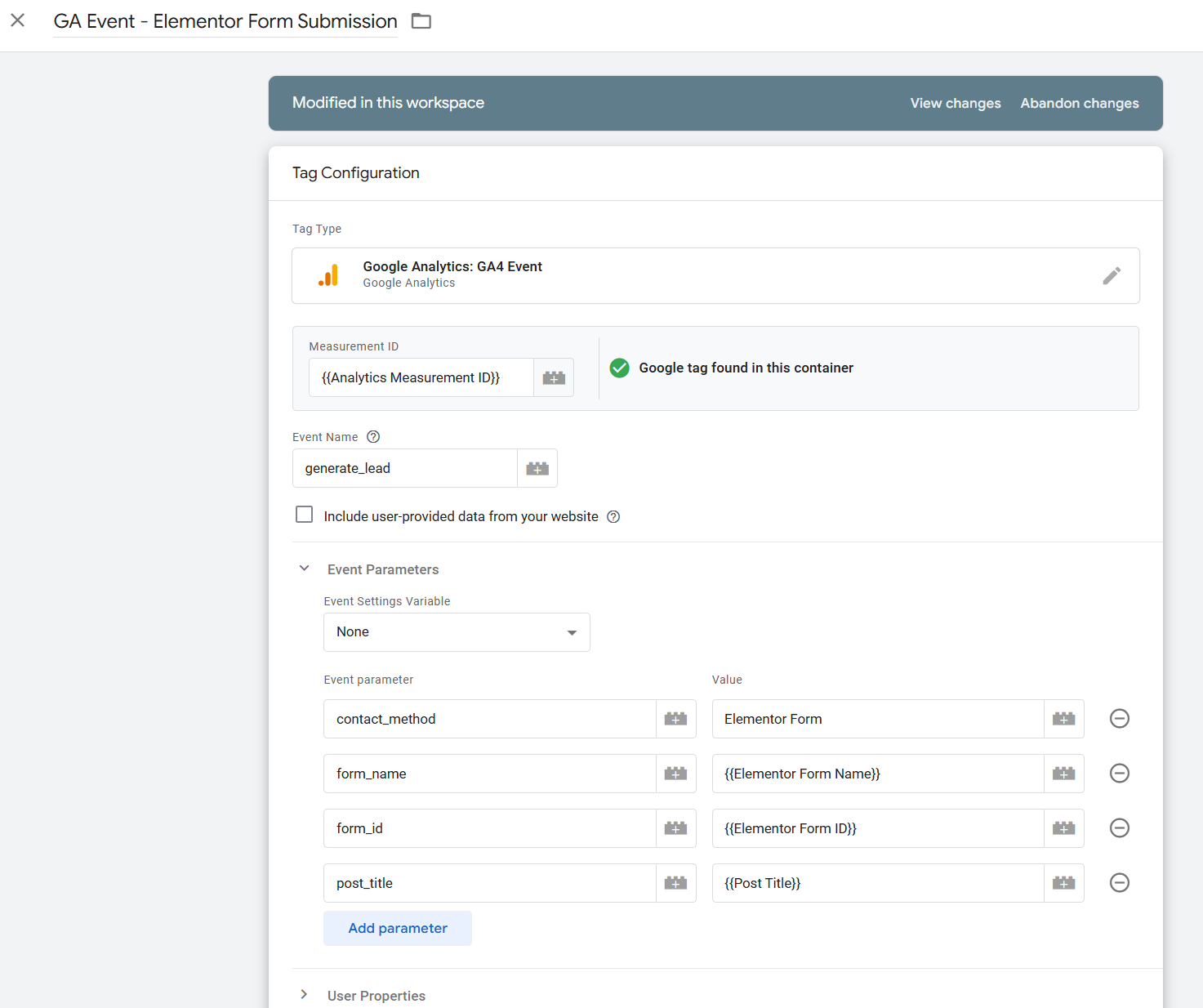This screenshot has height=1008, width=1203.
Task: Remove the form_name parameter row
Action: pos(1119,773)
